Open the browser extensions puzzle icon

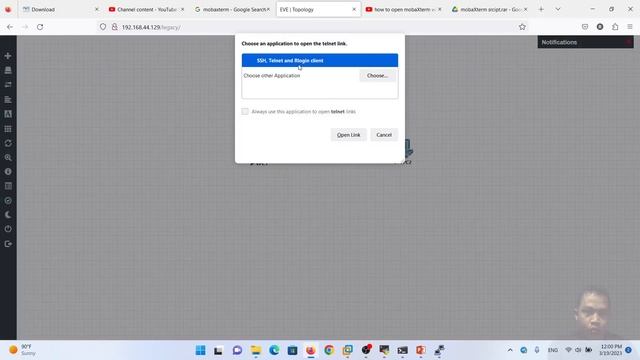[615, 27]
